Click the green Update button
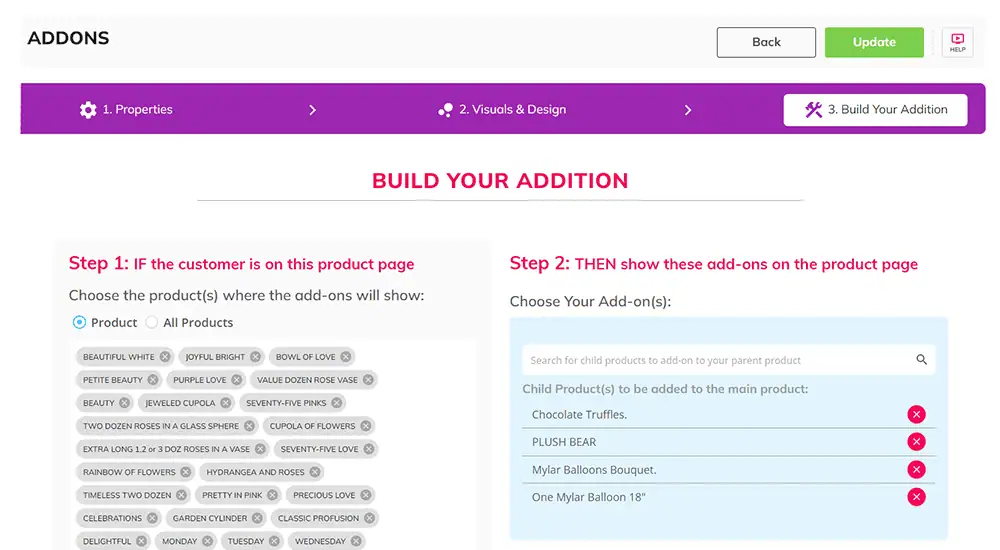 [x=874, y=42]
